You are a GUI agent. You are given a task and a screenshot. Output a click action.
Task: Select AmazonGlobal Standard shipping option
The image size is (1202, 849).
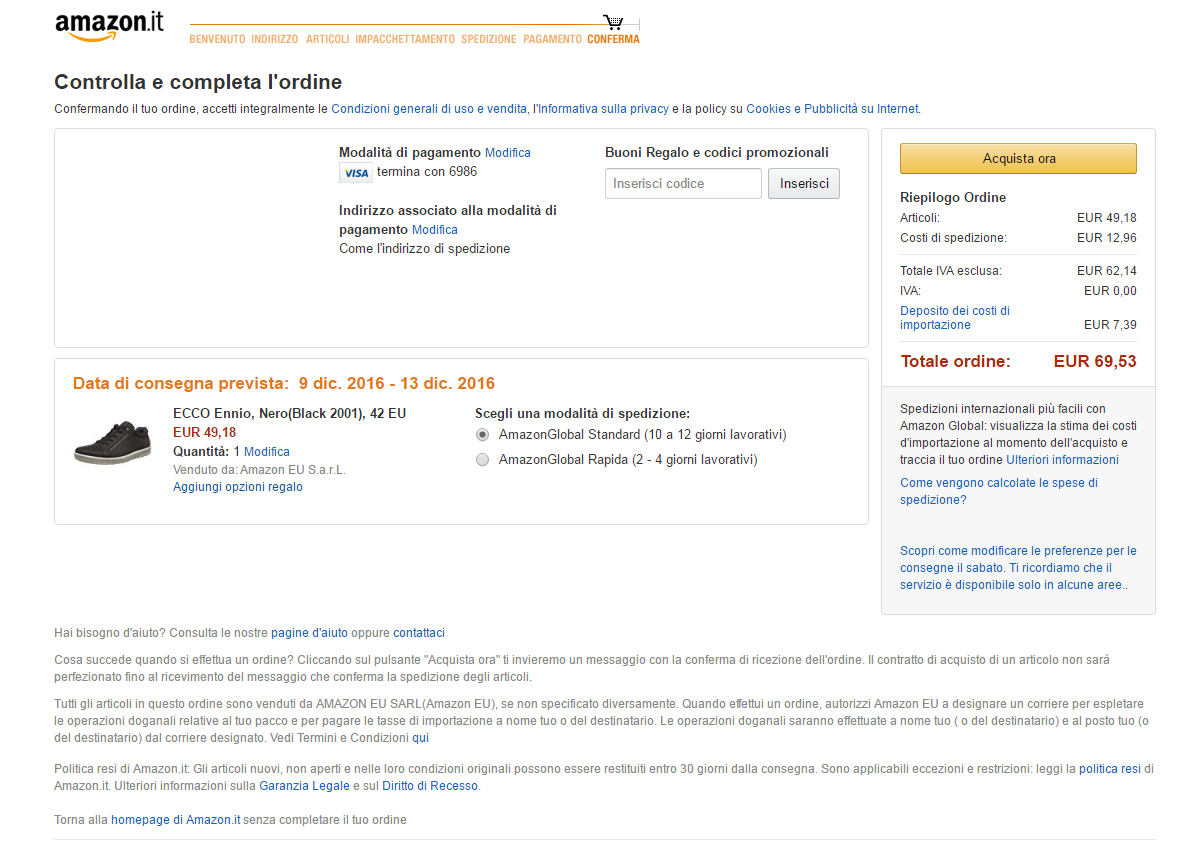click(x=483, y=435)
